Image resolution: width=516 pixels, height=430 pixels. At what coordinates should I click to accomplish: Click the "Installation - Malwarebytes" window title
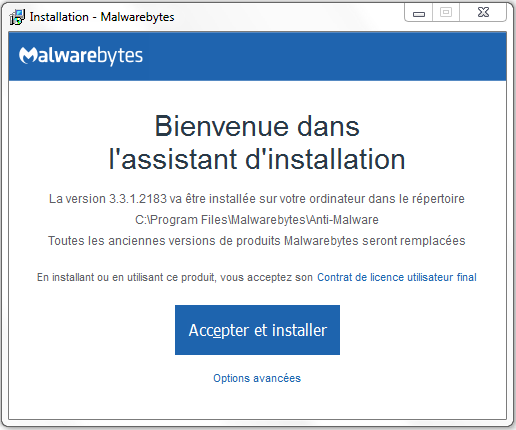(x=102, y=17)
